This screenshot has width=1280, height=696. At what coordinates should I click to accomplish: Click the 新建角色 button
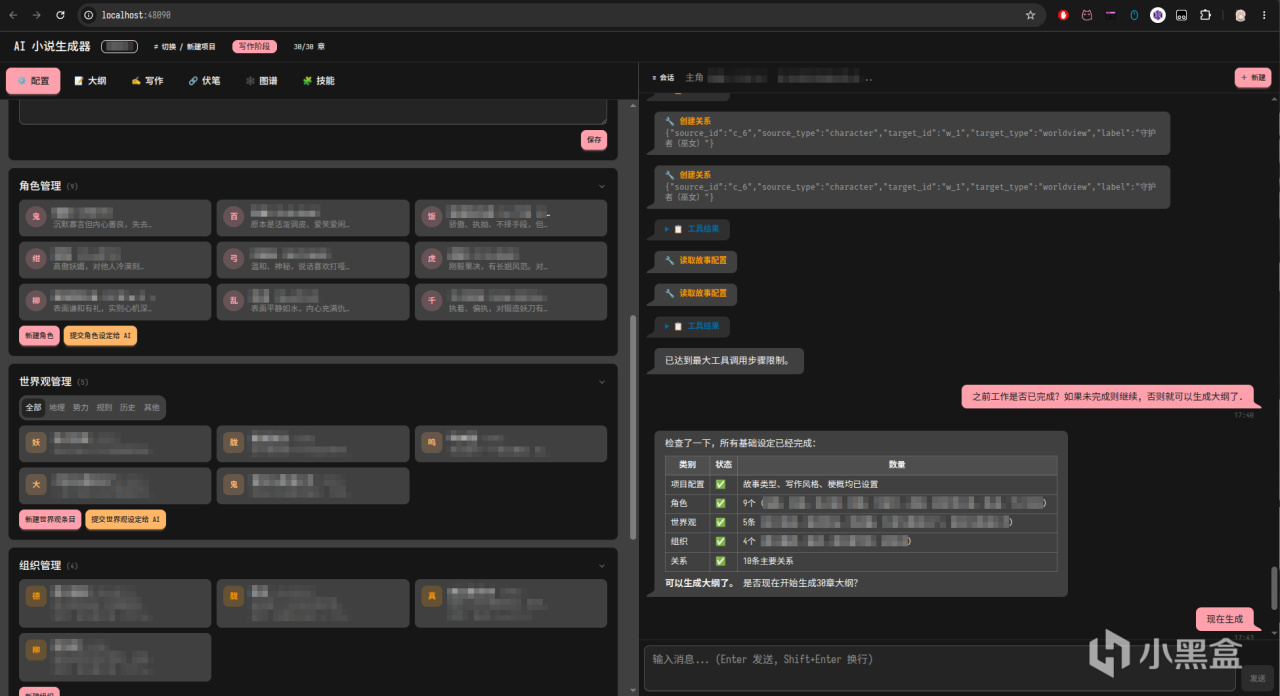point(39,336)
